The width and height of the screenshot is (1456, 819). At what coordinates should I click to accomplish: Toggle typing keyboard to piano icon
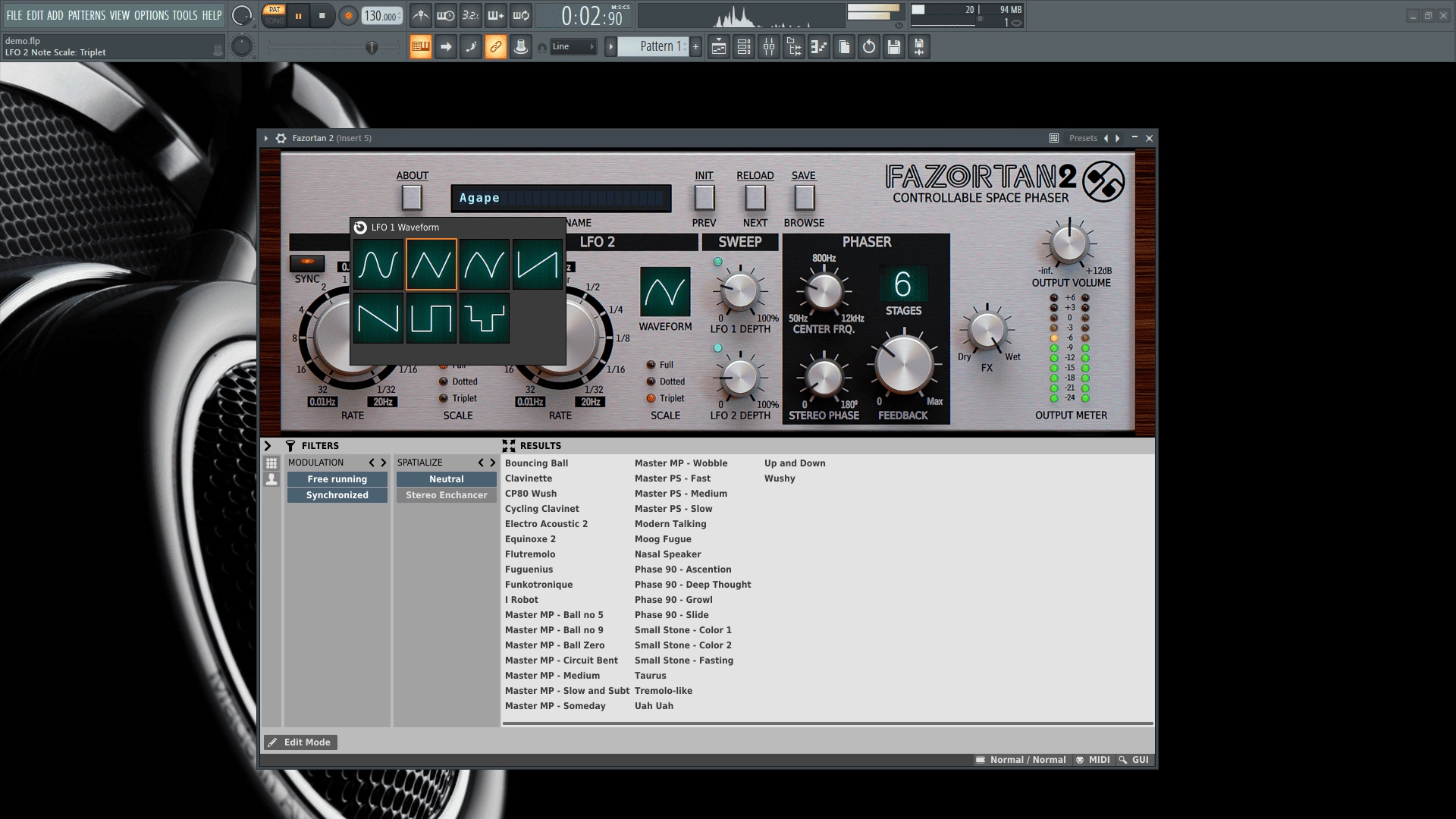[x=421, y=47]
